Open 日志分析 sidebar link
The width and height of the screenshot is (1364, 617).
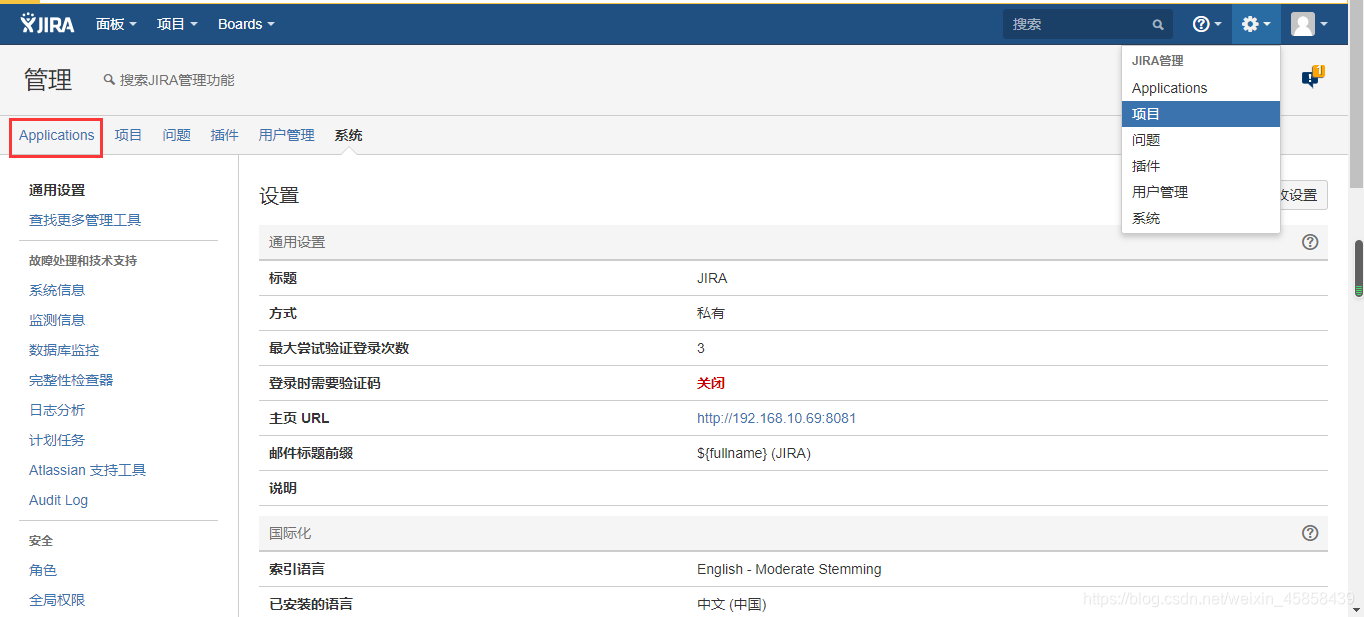57,410
